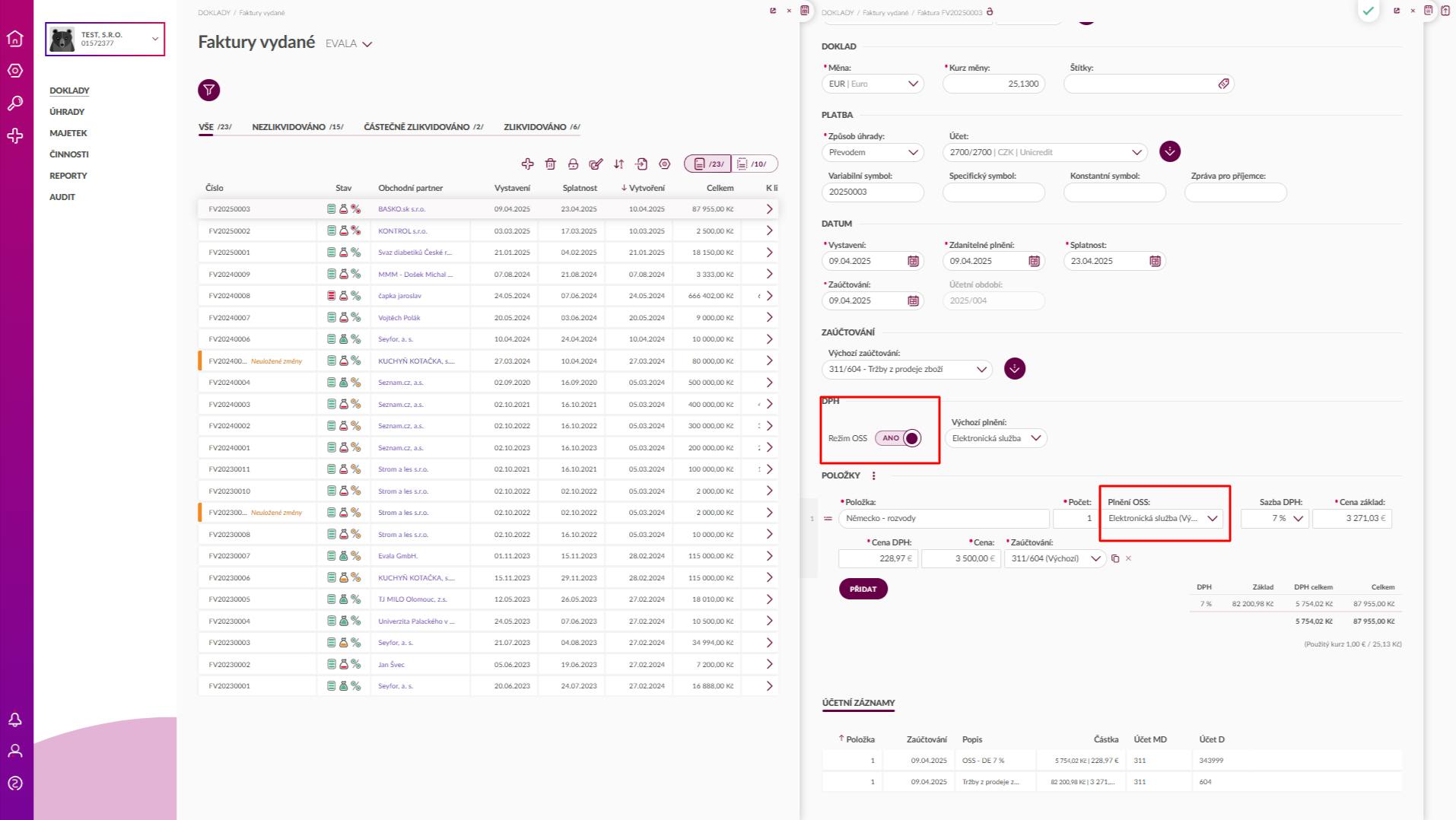Open the ÚČETNÍ ZÁZNAMY section tab

(858, 704)
